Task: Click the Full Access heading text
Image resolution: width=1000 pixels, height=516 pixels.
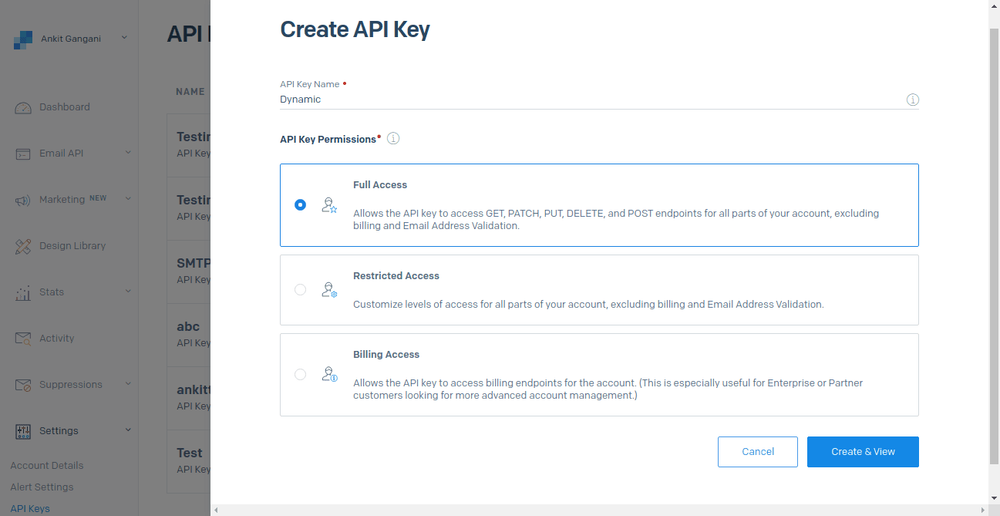Action: point(380,184)
